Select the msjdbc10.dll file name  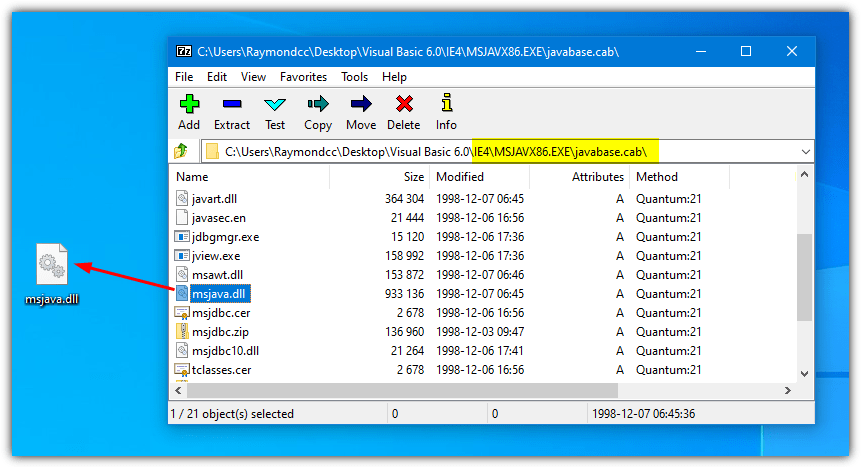click(x=225, y=351)
